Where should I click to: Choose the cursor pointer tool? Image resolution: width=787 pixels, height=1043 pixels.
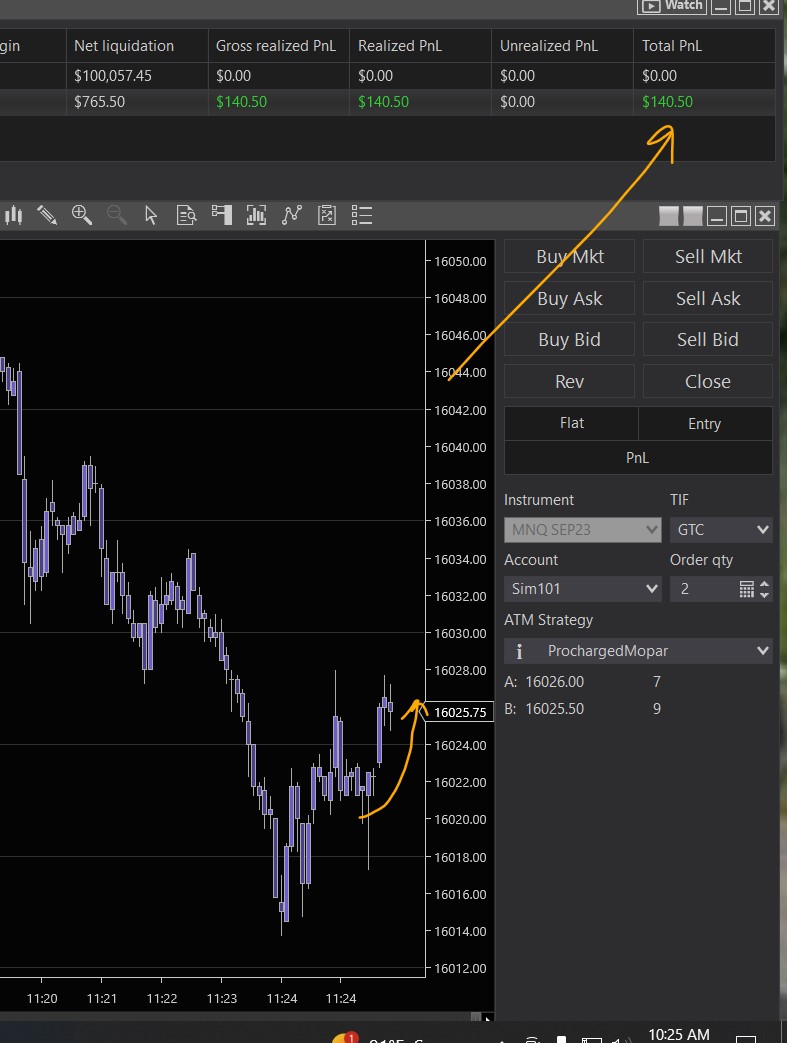click(x=151, y=215)
